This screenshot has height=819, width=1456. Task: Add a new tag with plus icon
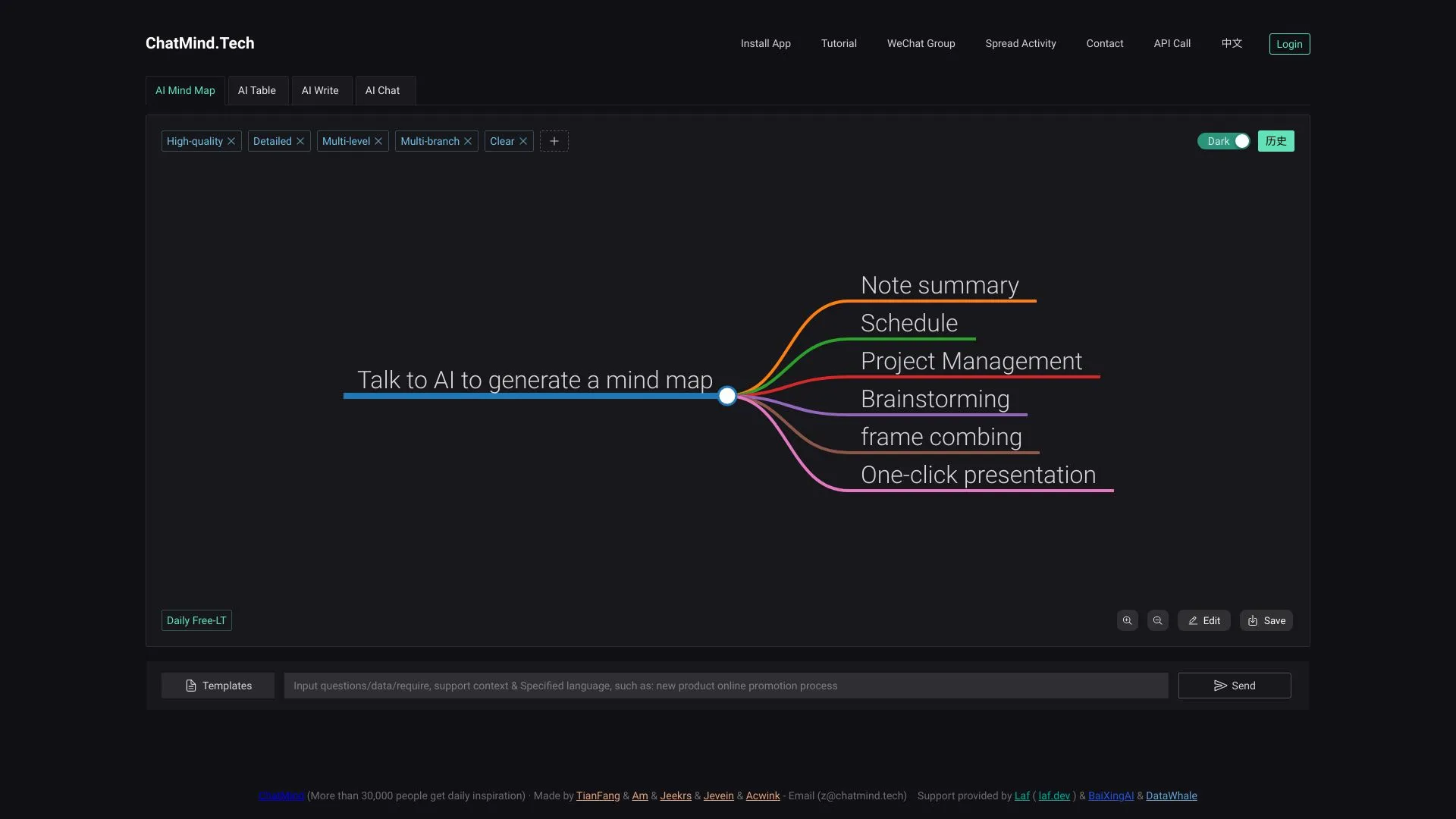(x=554, y=141)
